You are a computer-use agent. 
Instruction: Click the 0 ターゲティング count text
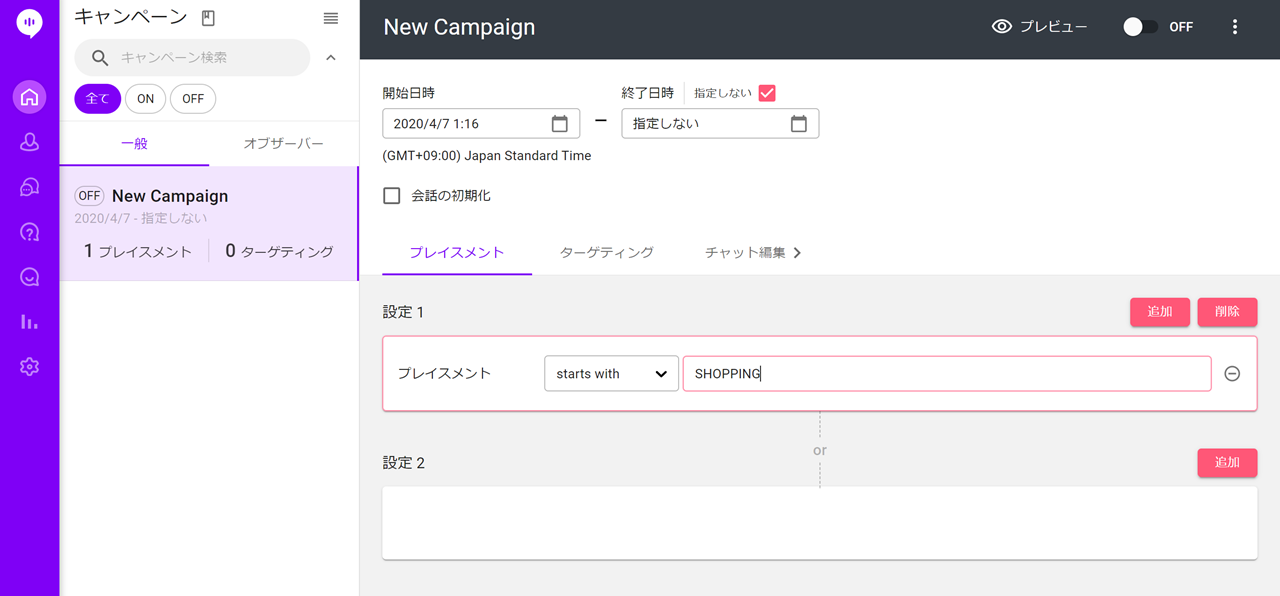point(279,252)
